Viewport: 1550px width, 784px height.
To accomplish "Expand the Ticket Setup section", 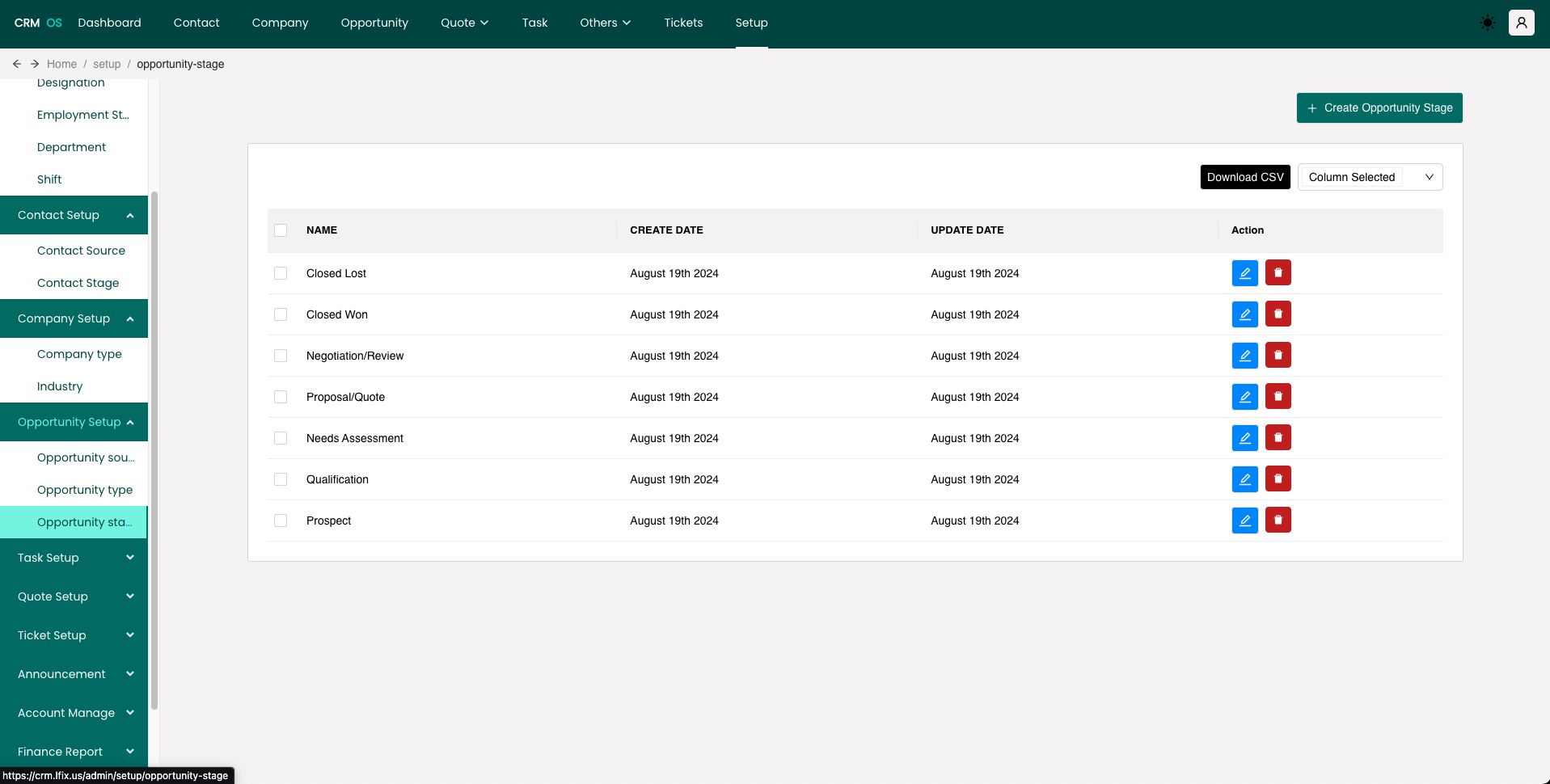I will pyautogui.click(x=74, y=635).
